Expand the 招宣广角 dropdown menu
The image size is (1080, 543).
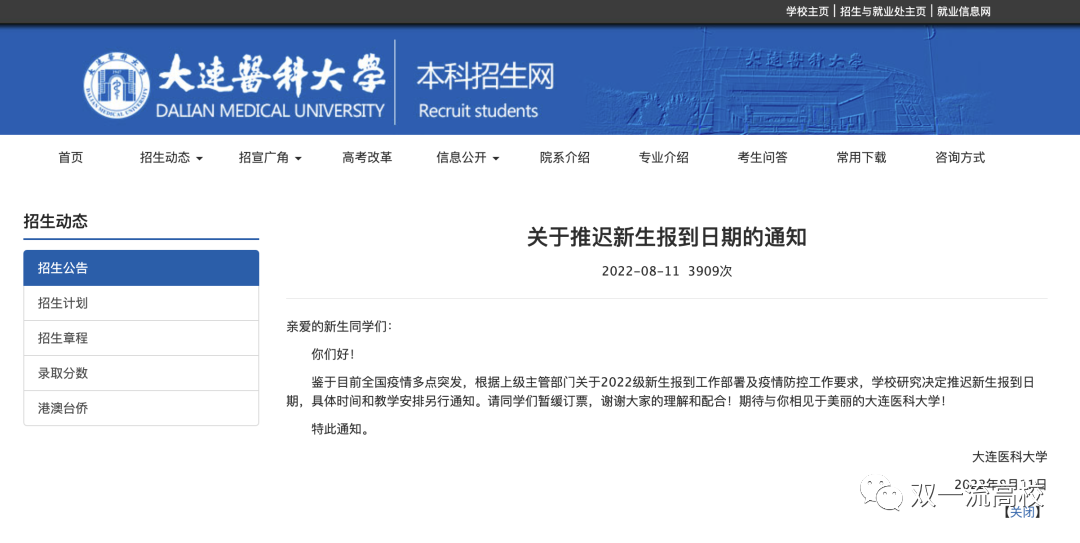coord(270,158)
